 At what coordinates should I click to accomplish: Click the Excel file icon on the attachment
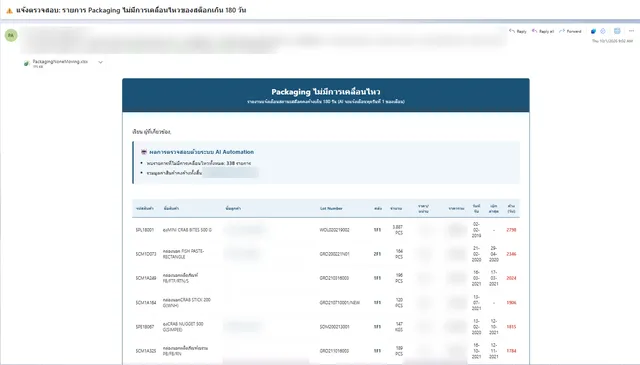pyautogui.click(x=27, y=63)
